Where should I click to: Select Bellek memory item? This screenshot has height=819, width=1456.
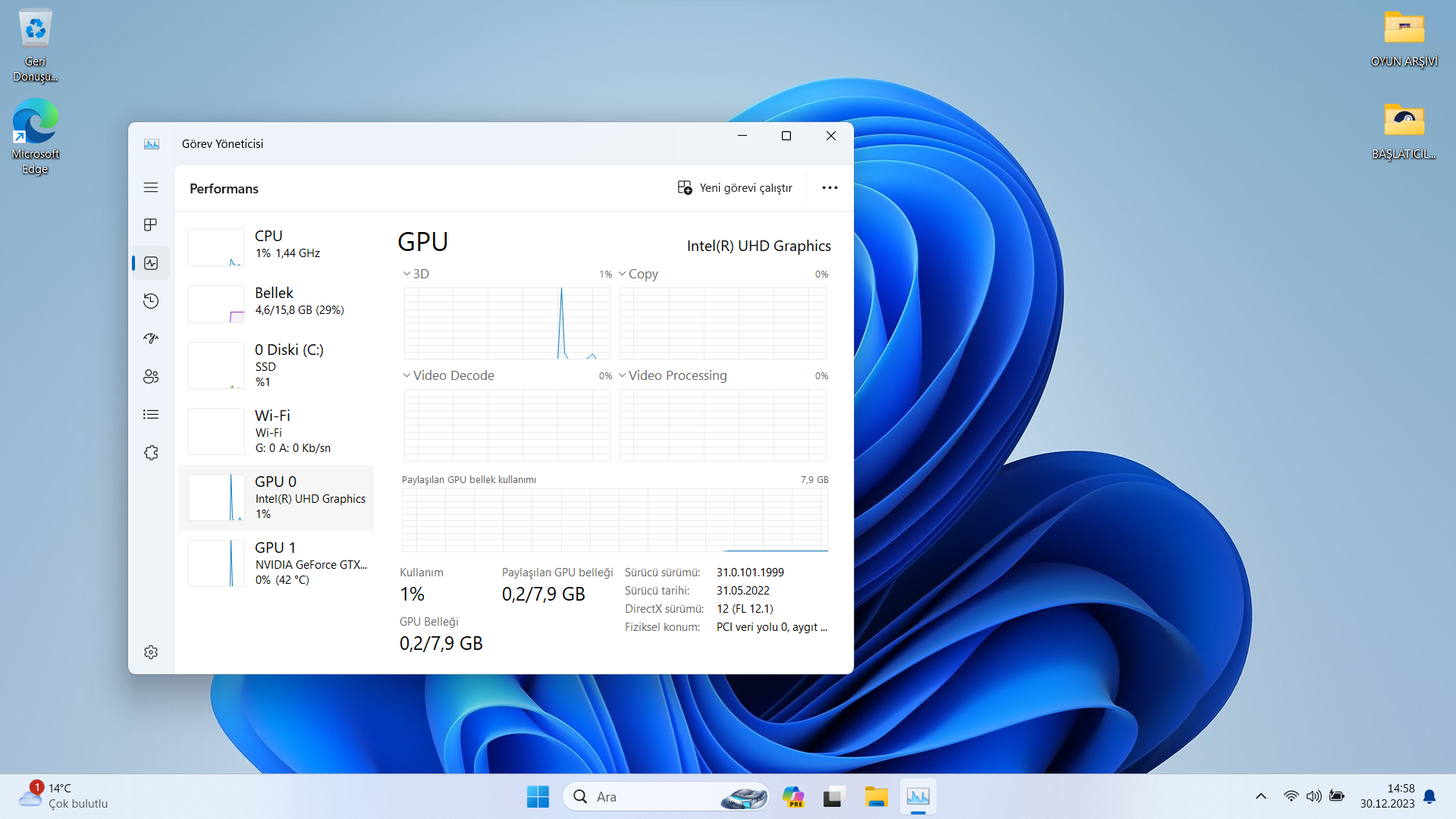click(276, 301)
